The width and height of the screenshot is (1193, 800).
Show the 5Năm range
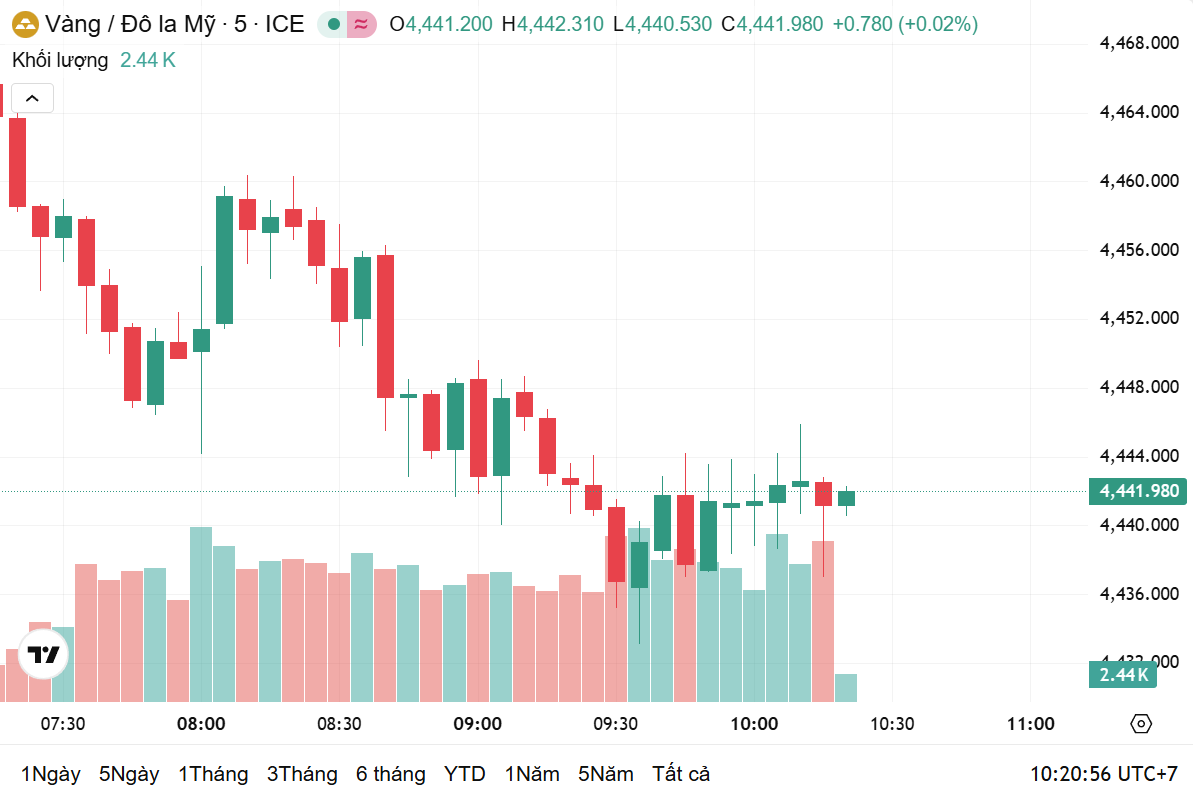pyautogui.click(x=606, y=774)
